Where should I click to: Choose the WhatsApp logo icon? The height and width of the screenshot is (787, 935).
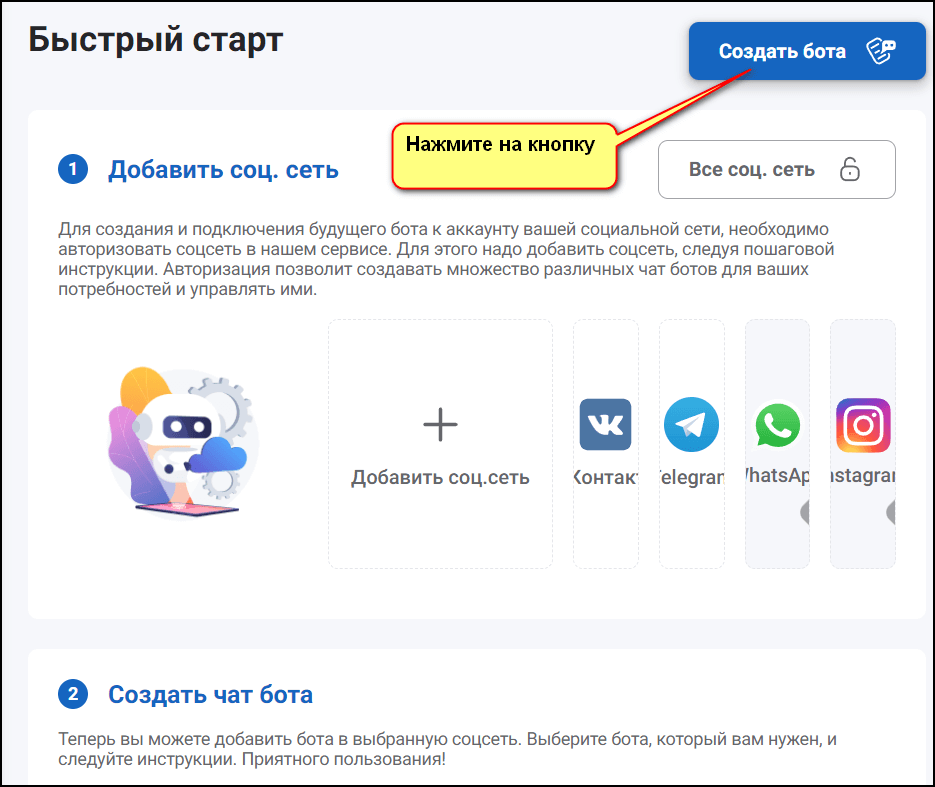(x=777, y=426)
